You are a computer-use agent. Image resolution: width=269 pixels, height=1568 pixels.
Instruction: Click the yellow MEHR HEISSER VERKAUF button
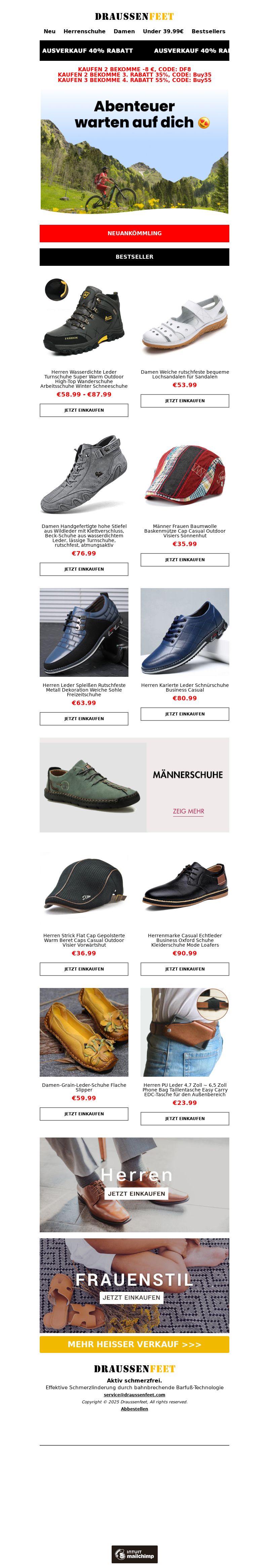pos(134,1344)
